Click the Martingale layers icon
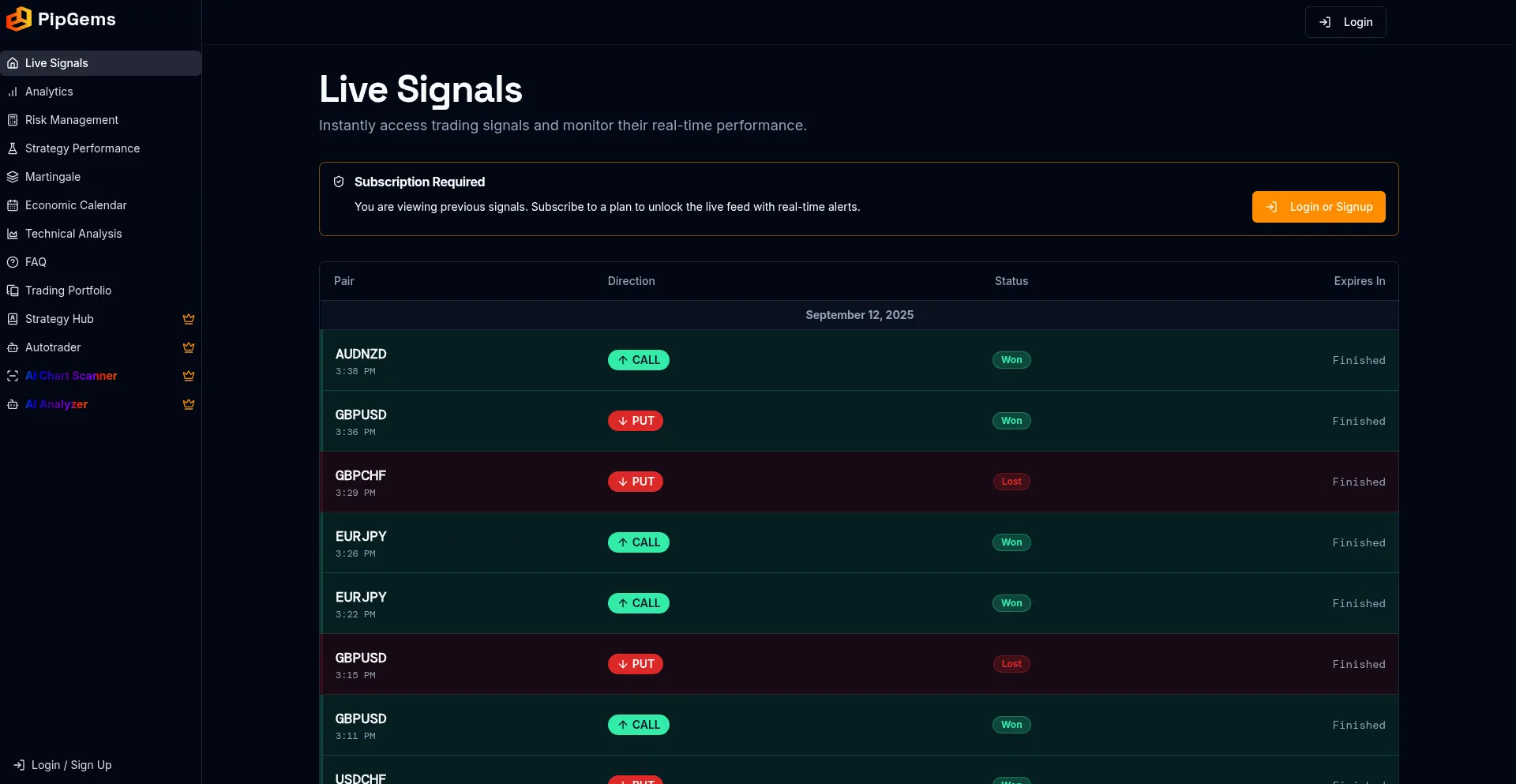Viewport: 1516px width, 784px height. (x=13, y=177)
